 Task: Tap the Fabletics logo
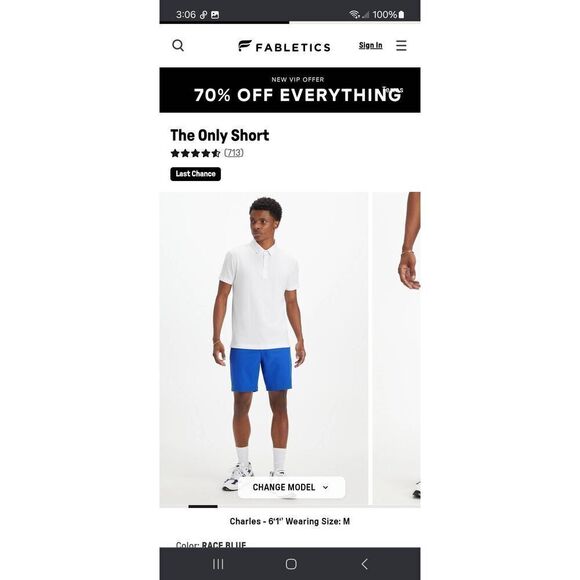[284, 46]
